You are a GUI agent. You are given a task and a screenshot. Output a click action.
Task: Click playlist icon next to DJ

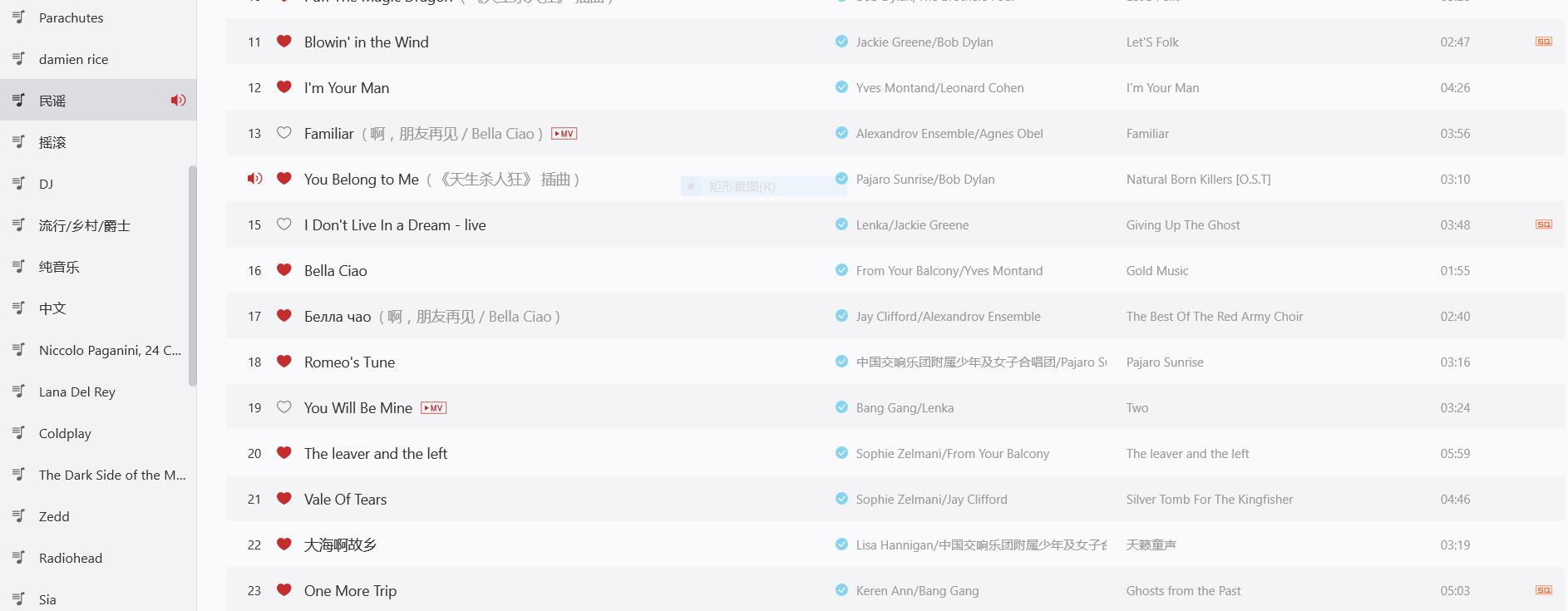[x=18, y=184]
